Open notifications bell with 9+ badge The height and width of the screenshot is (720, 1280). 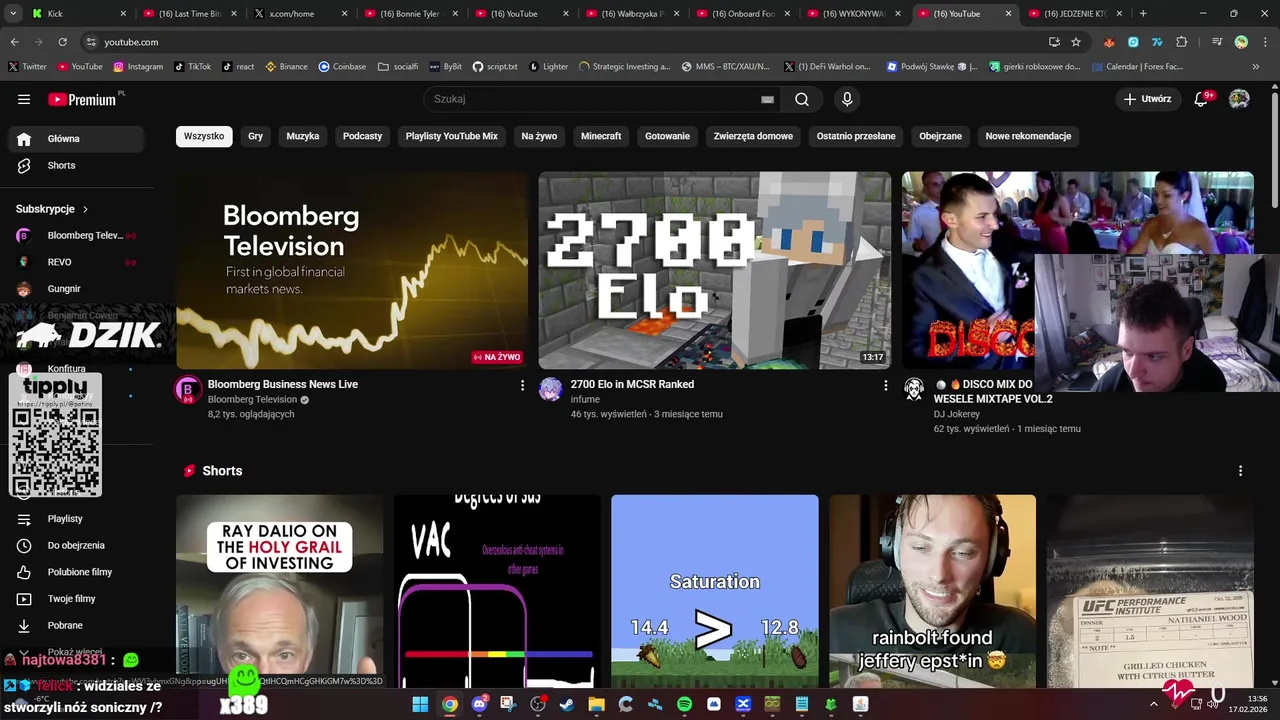(x=1202, y=99)
